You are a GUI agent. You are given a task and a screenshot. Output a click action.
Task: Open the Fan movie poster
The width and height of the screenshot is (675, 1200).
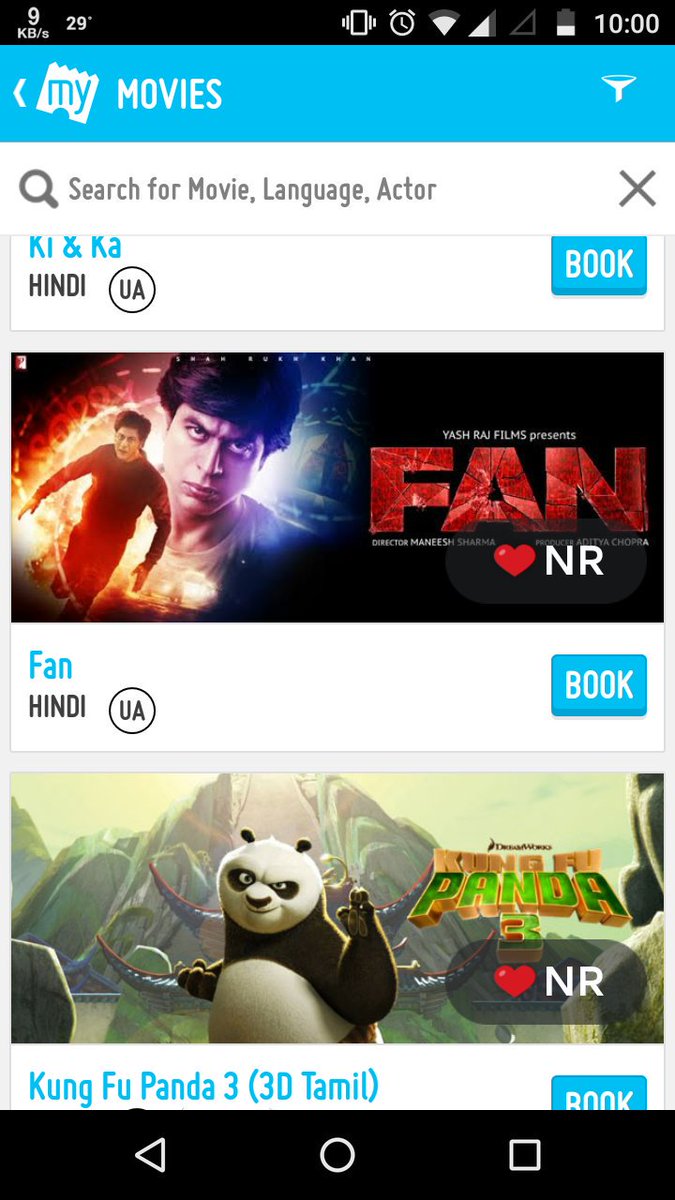coord(337,487)
